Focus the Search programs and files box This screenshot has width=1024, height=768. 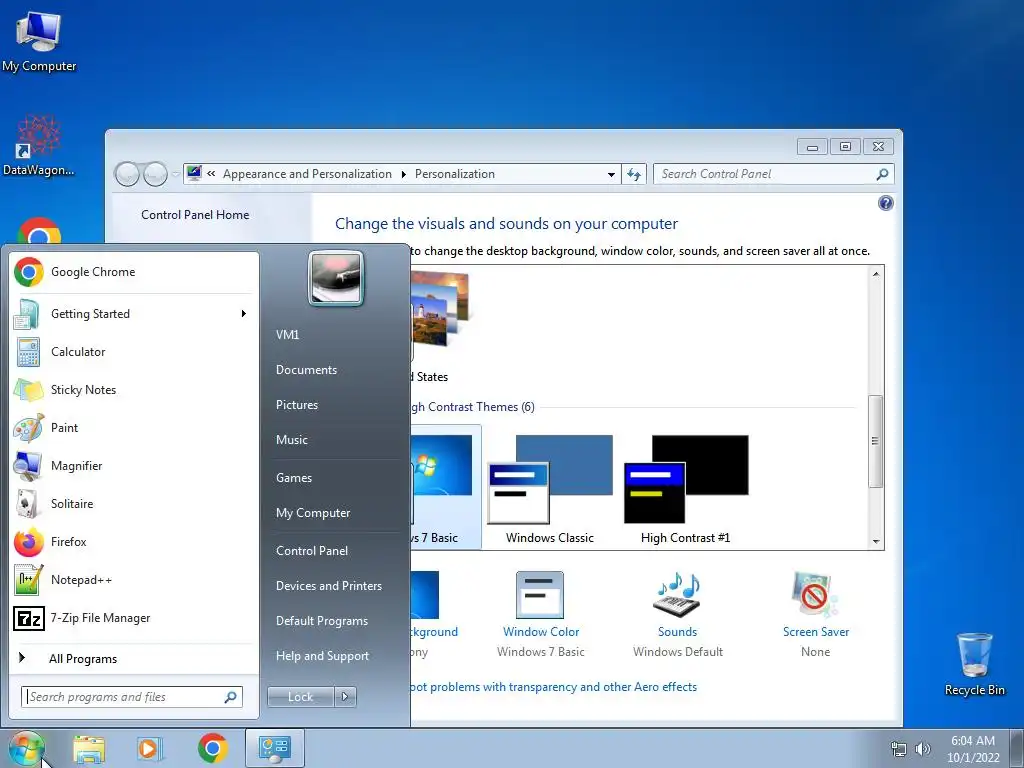tap(132, 697)
